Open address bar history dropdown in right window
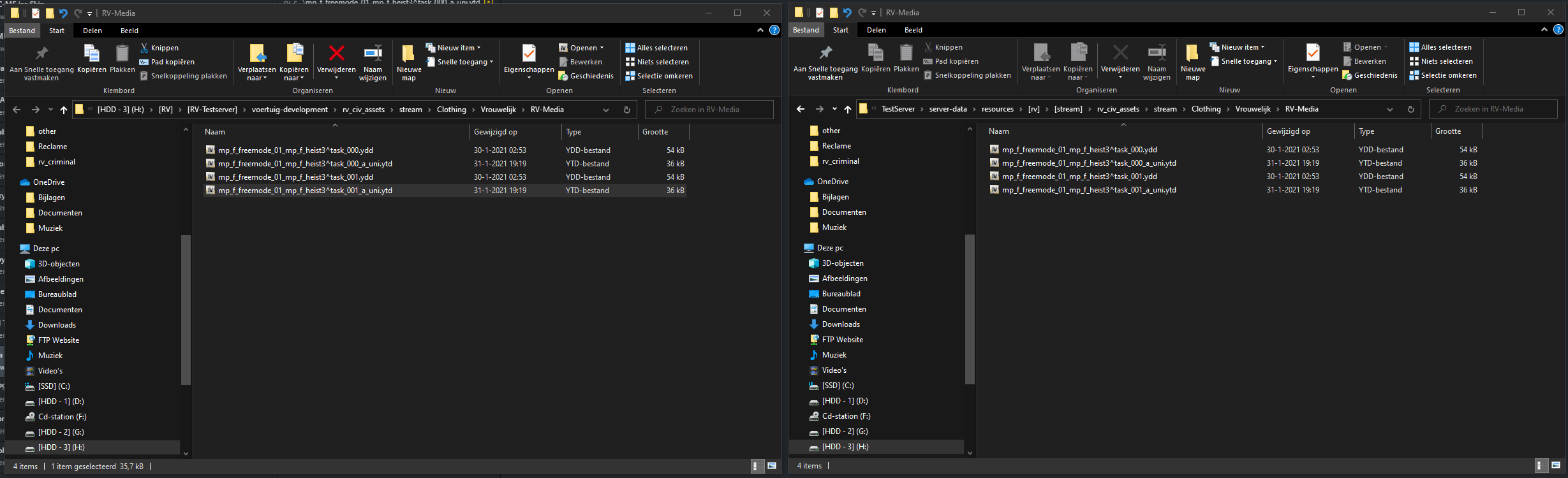The image size is (1568, 478). click(1389, 110)
